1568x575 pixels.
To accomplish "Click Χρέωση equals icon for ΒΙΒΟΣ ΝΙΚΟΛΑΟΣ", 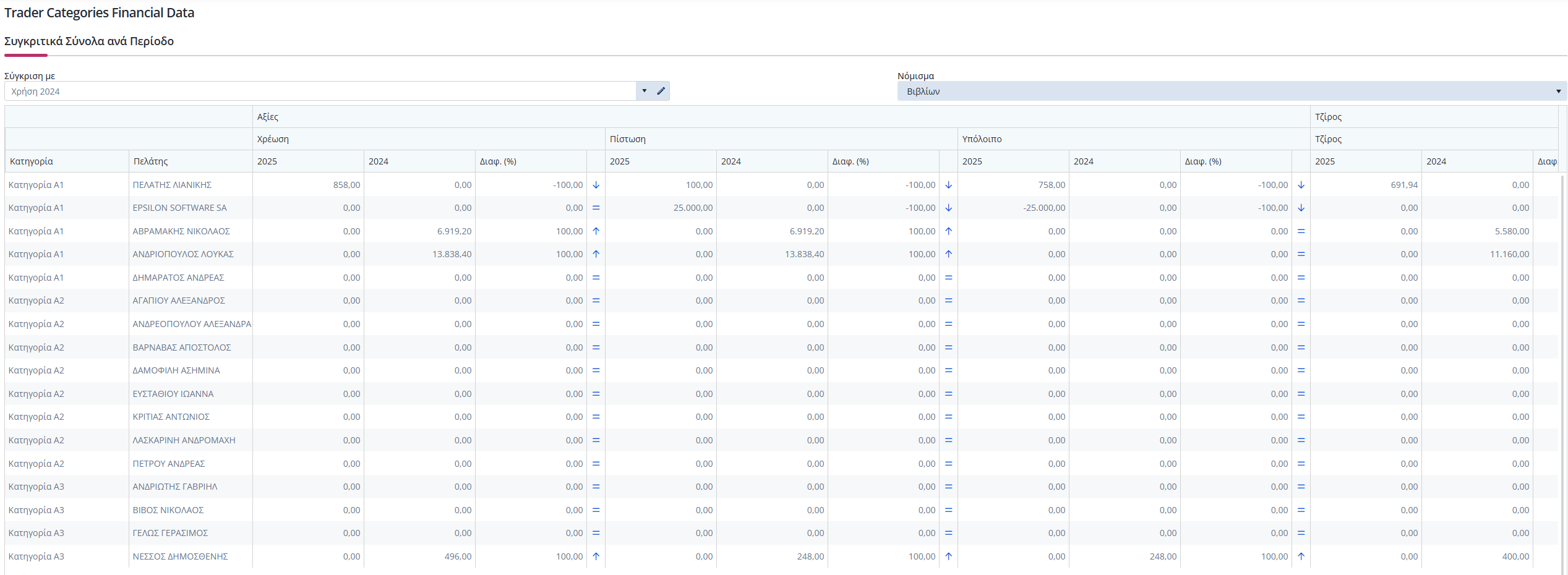I will [x=596, y=510].
